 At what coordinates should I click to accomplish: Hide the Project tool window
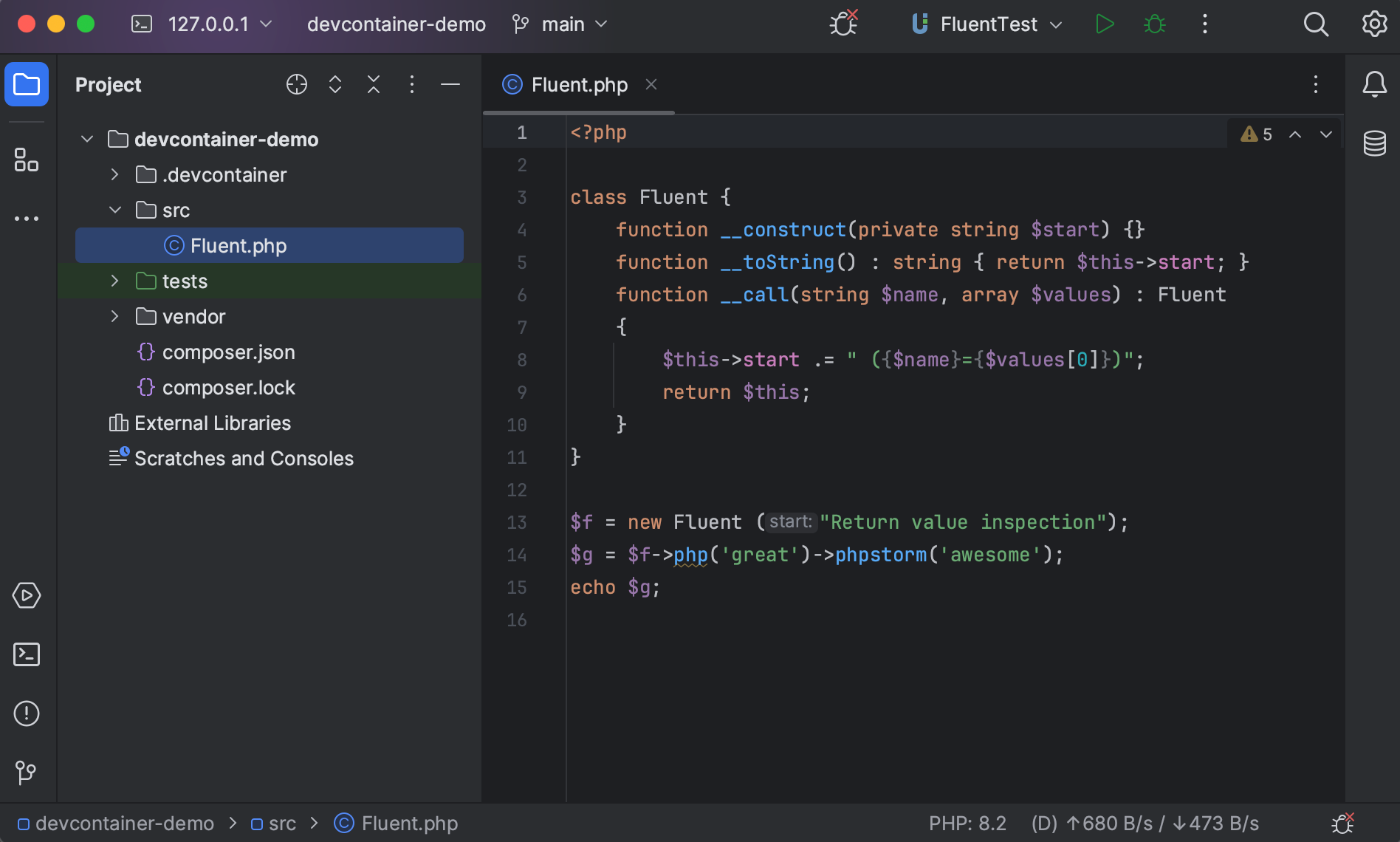(x=450, y=84)
